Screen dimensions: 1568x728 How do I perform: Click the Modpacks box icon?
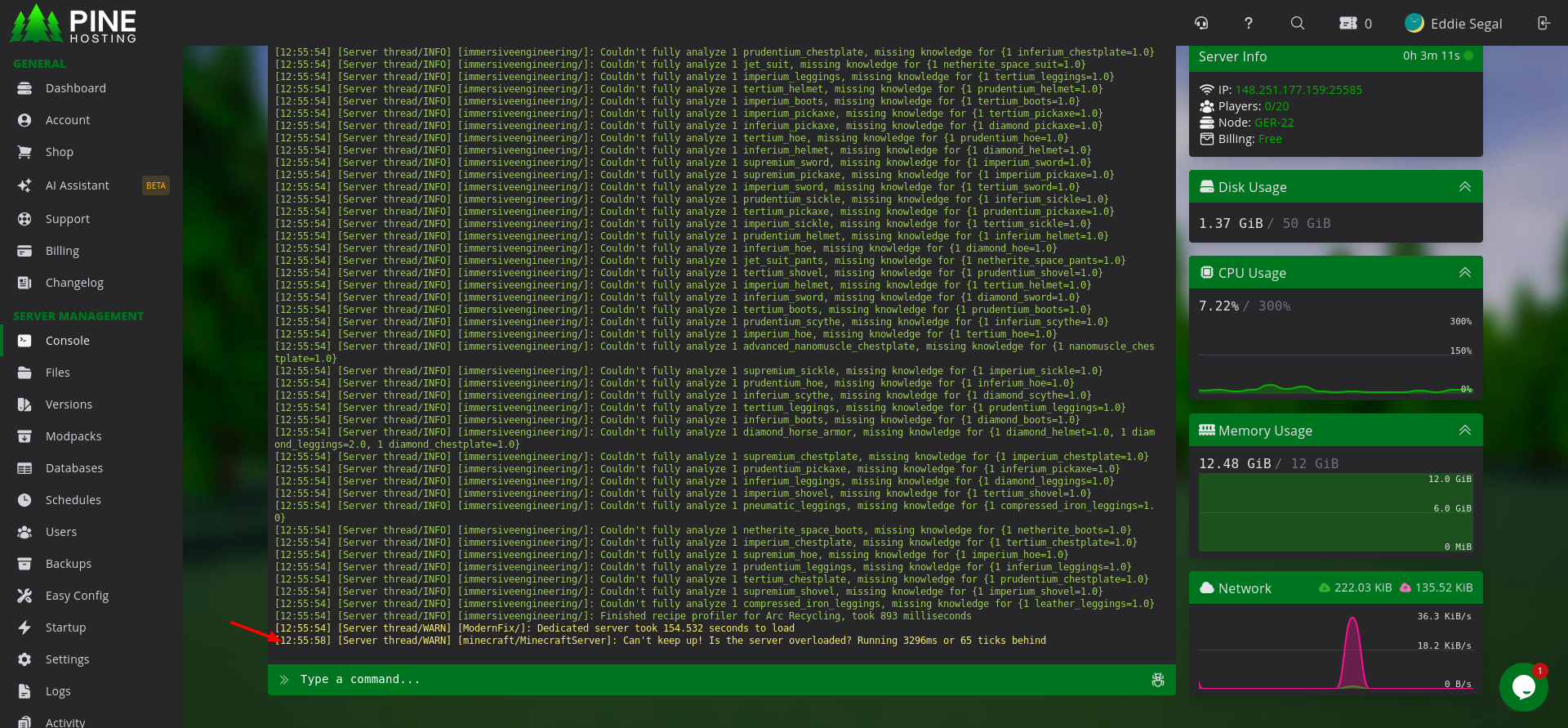coord(24,436)
